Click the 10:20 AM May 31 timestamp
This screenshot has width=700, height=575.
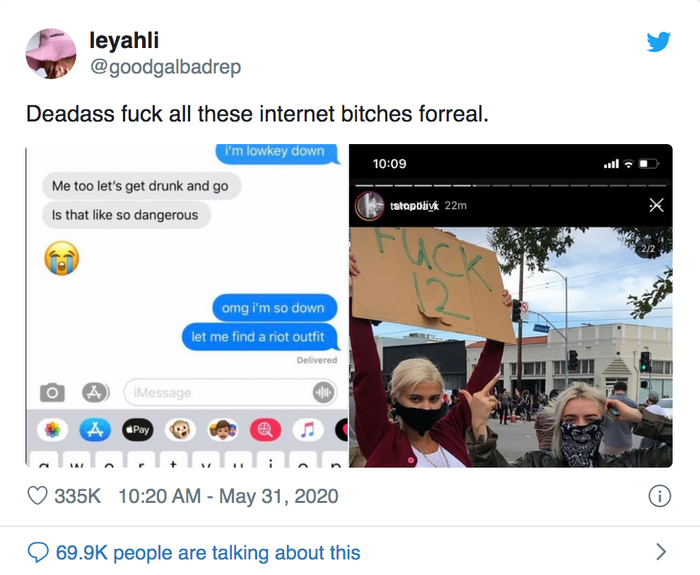point(228,496)
